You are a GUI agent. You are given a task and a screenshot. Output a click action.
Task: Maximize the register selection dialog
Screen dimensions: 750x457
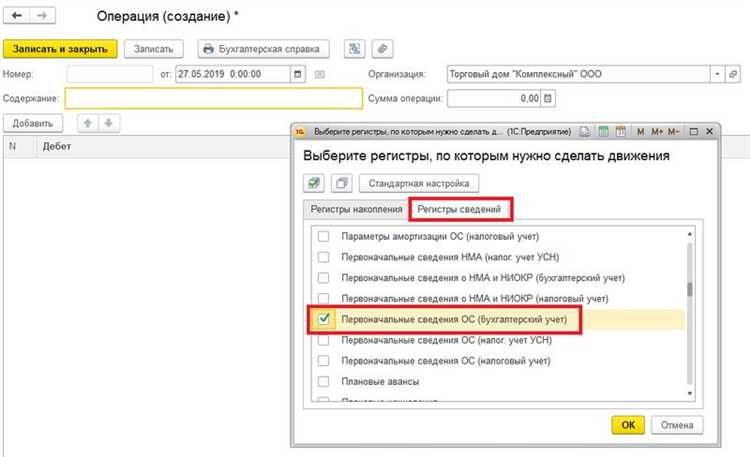tap(694, 132)
